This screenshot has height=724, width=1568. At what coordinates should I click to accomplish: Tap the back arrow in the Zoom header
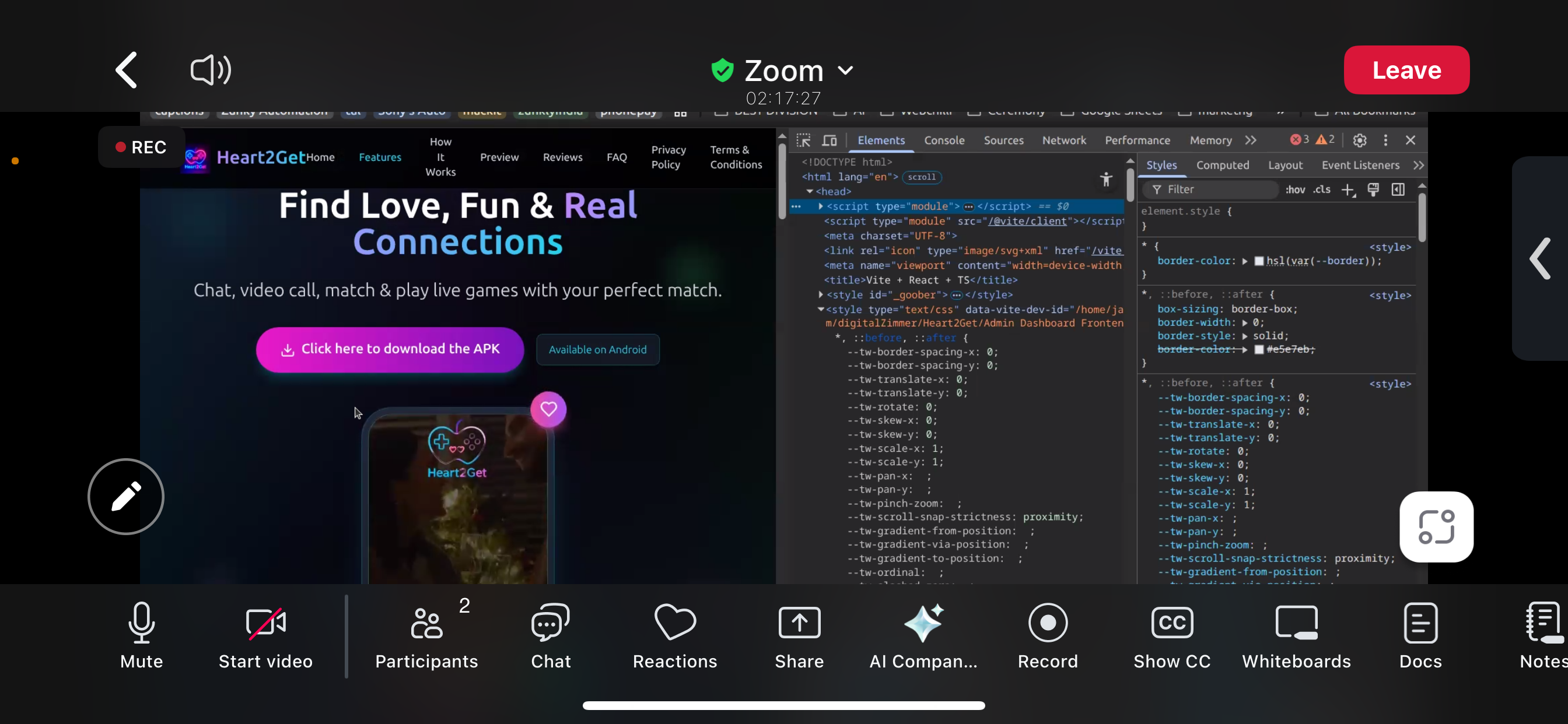[x=127, y=70]
